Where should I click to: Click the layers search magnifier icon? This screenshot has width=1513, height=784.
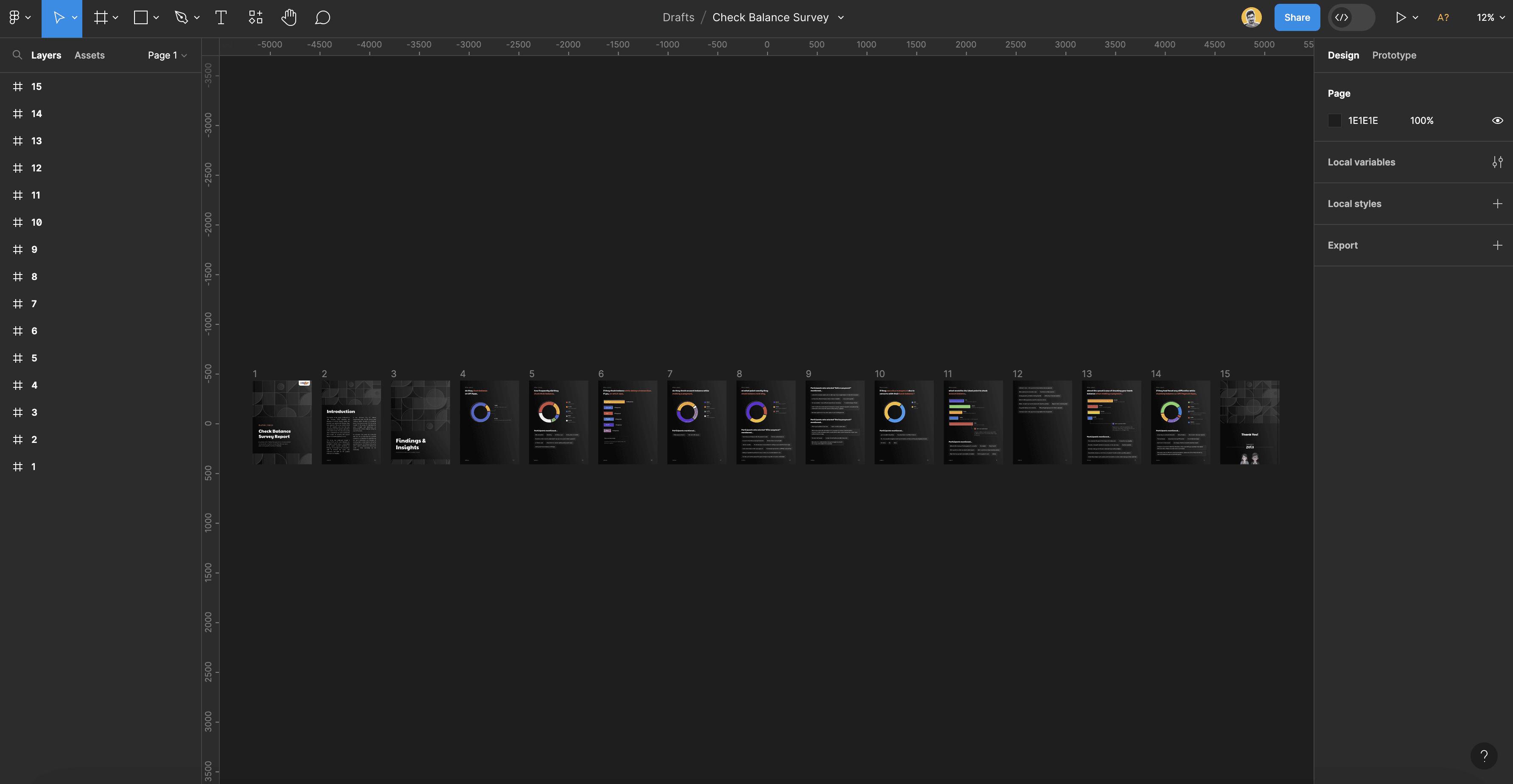[x=18, y=55]
